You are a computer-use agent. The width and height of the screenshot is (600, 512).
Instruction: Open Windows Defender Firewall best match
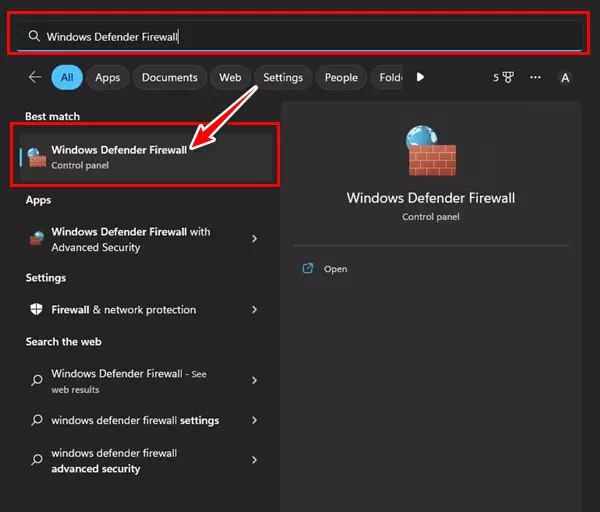145,157
